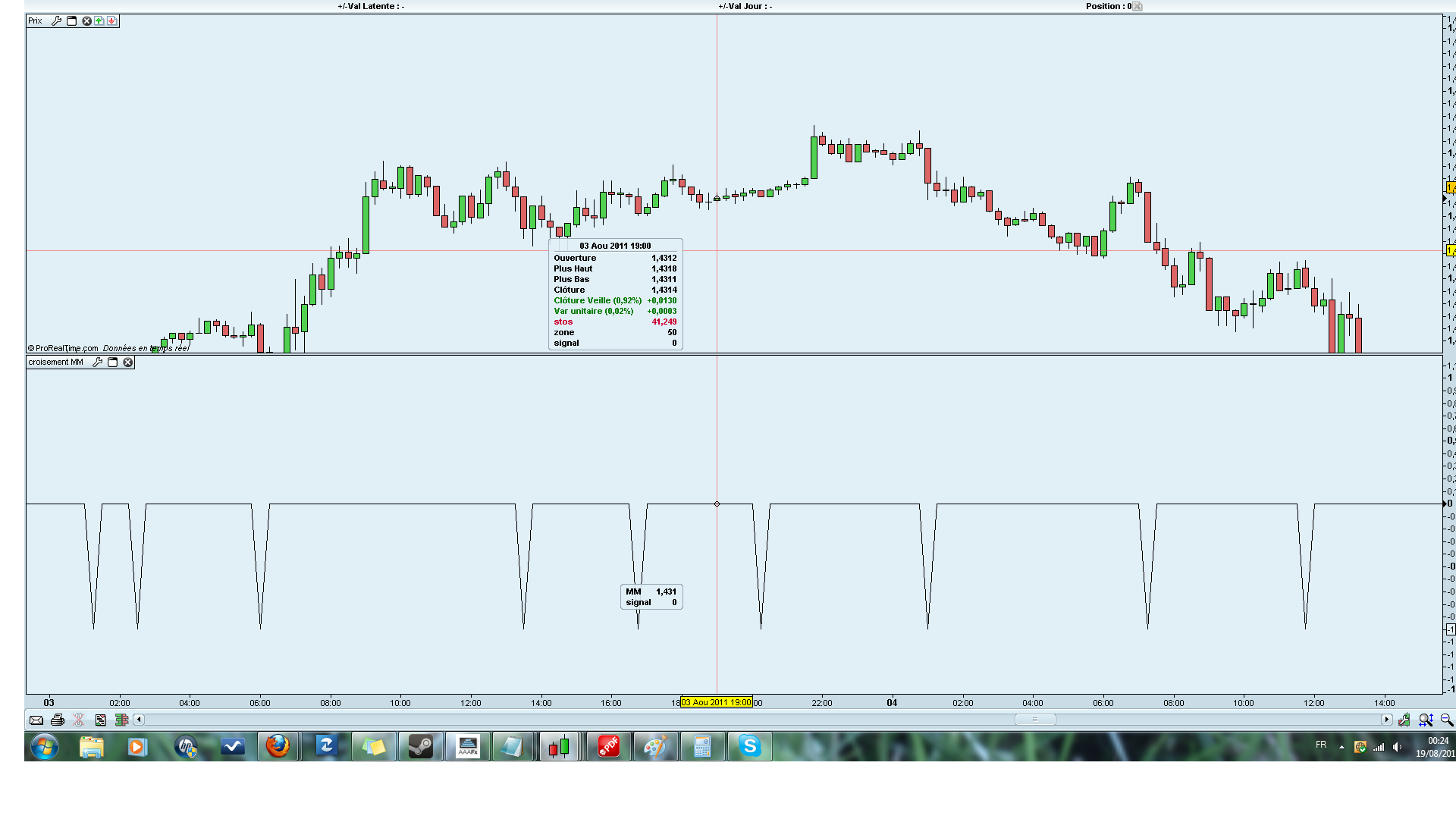
Task: Click the FR language indicator
Action: click(x=1321, y=745)
